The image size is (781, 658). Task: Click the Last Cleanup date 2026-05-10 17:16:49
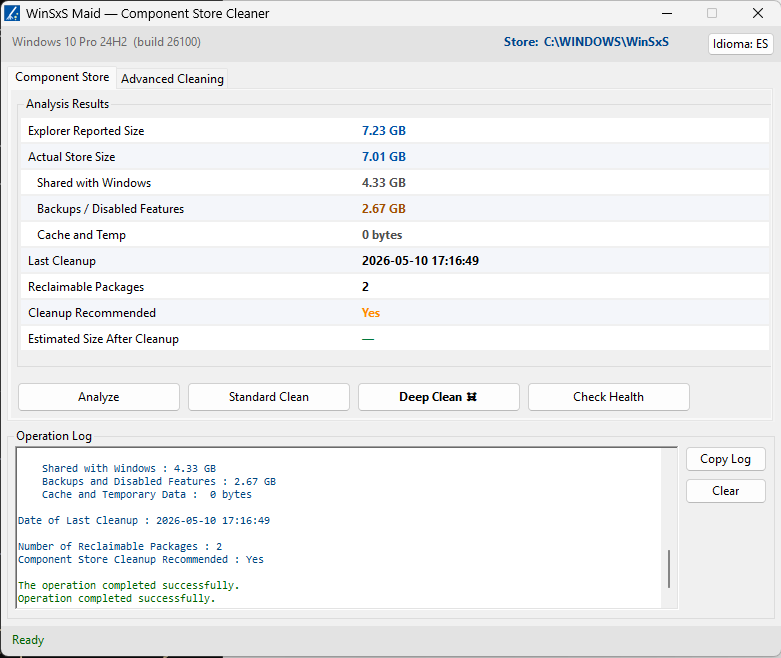click(420, 261)
